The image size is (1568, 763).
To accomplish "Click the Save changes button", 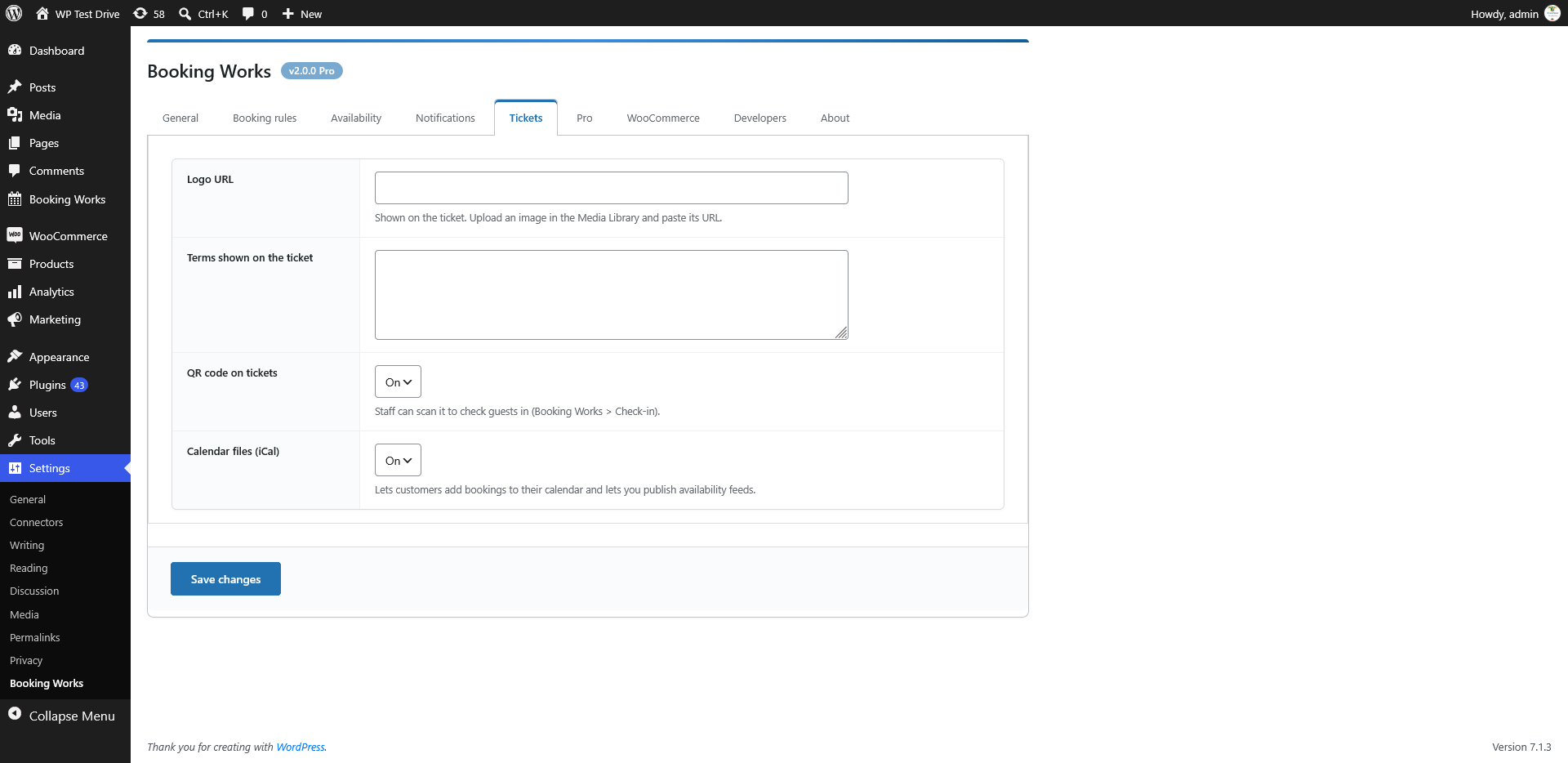I will 225,578.
